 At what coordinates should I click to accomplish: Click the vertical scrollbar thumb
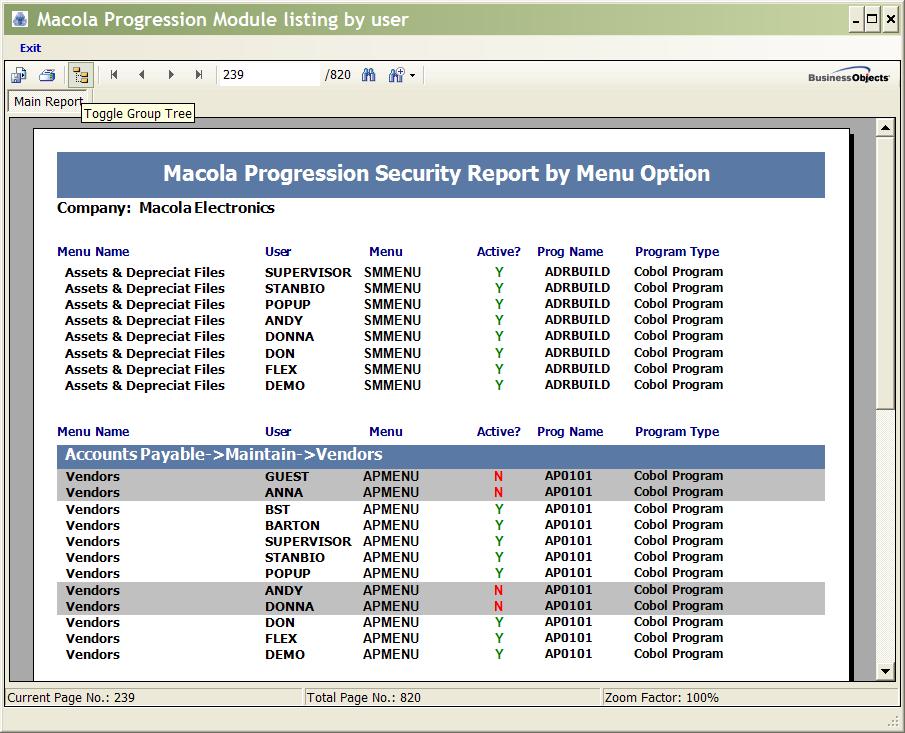click(885, 272)
